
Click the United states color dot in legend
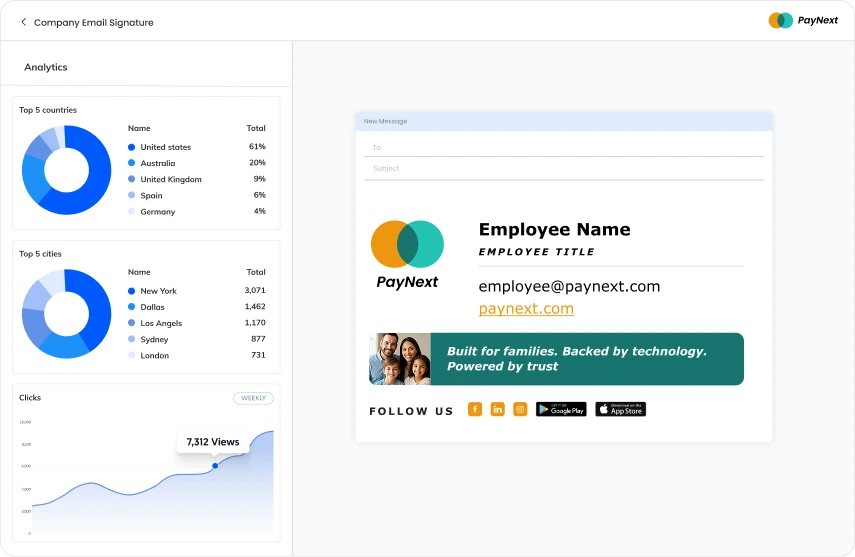(x=131, y=147)
